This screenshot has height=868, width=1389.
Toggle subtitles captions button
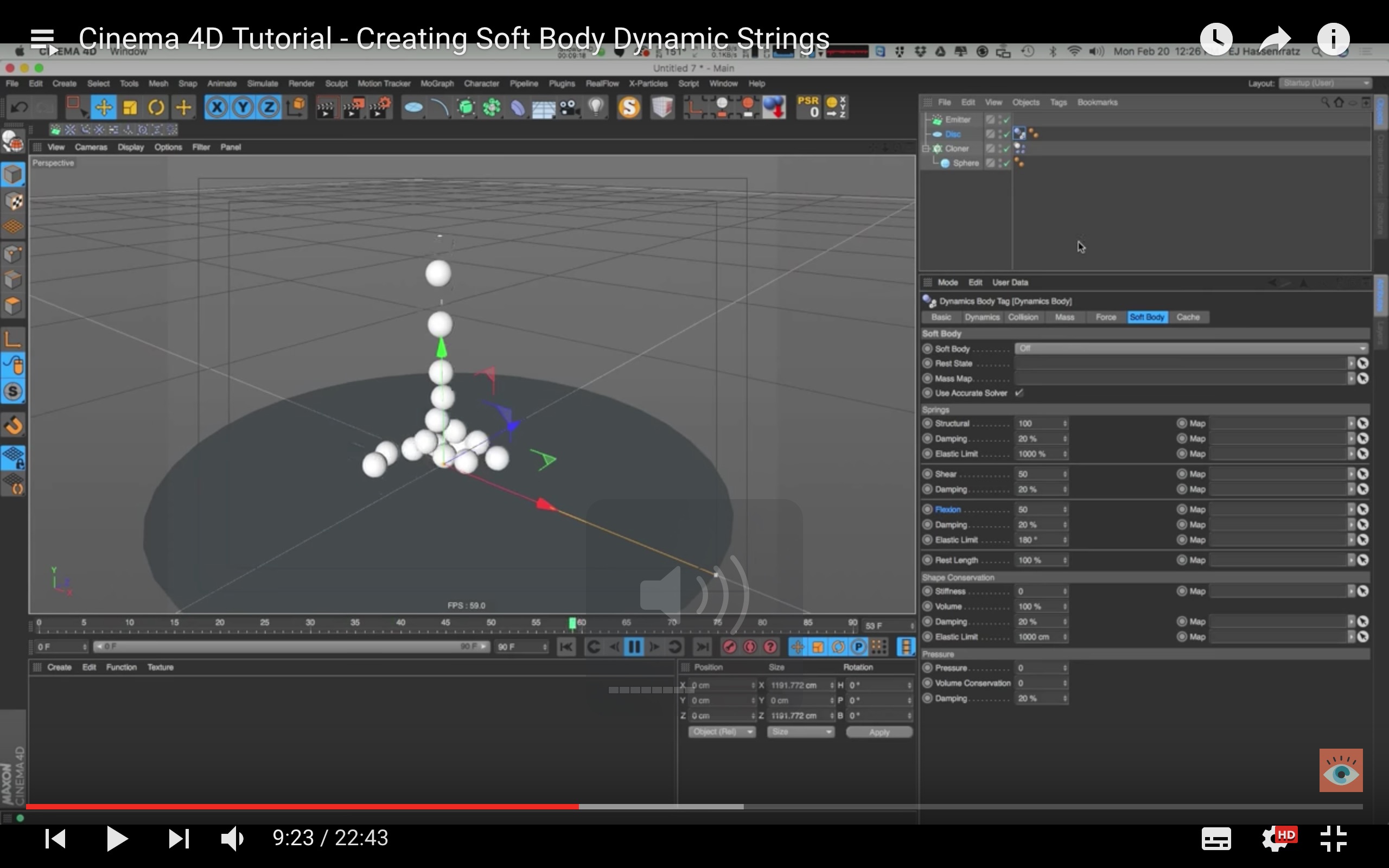[x=1216, y=839]
